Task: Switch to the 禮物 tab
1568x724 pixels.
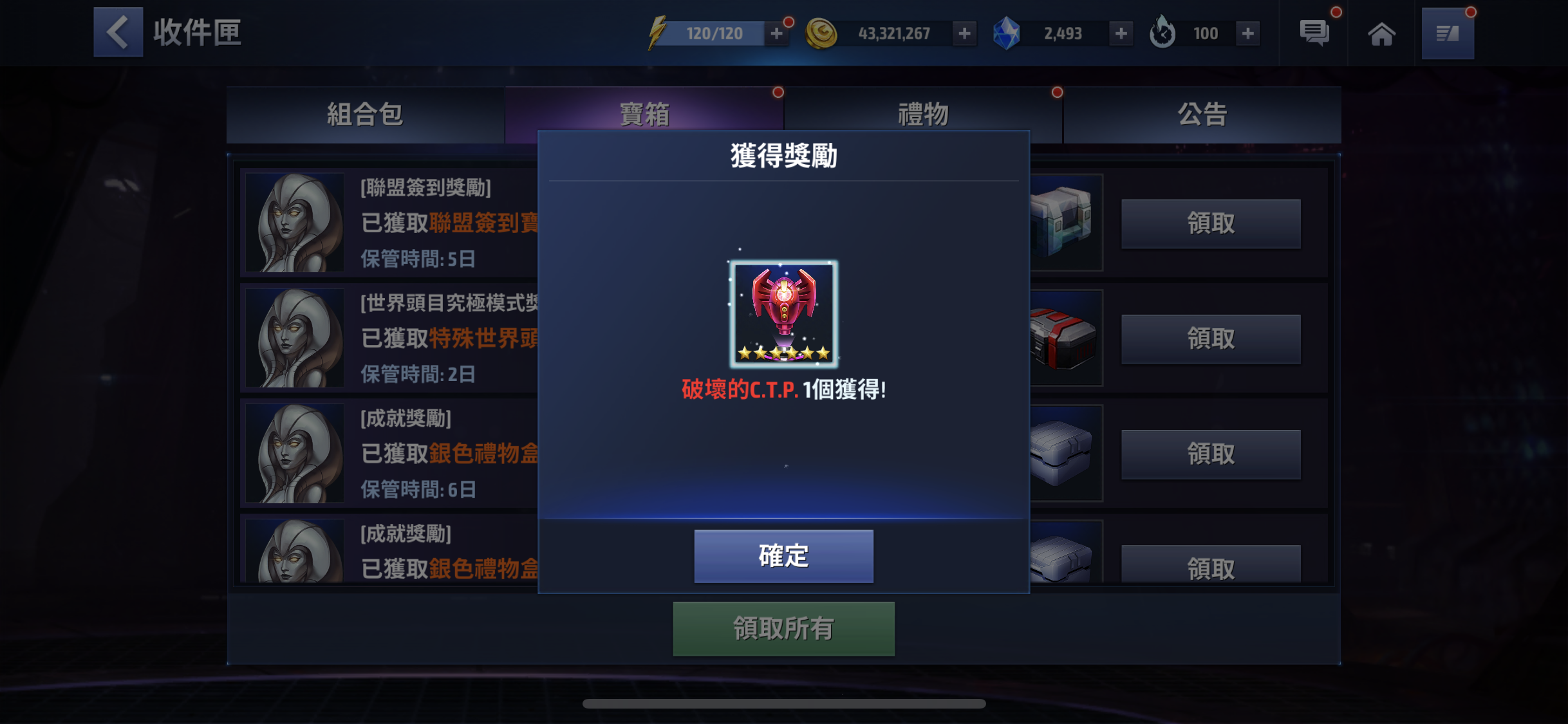Action: coord(923,115)
